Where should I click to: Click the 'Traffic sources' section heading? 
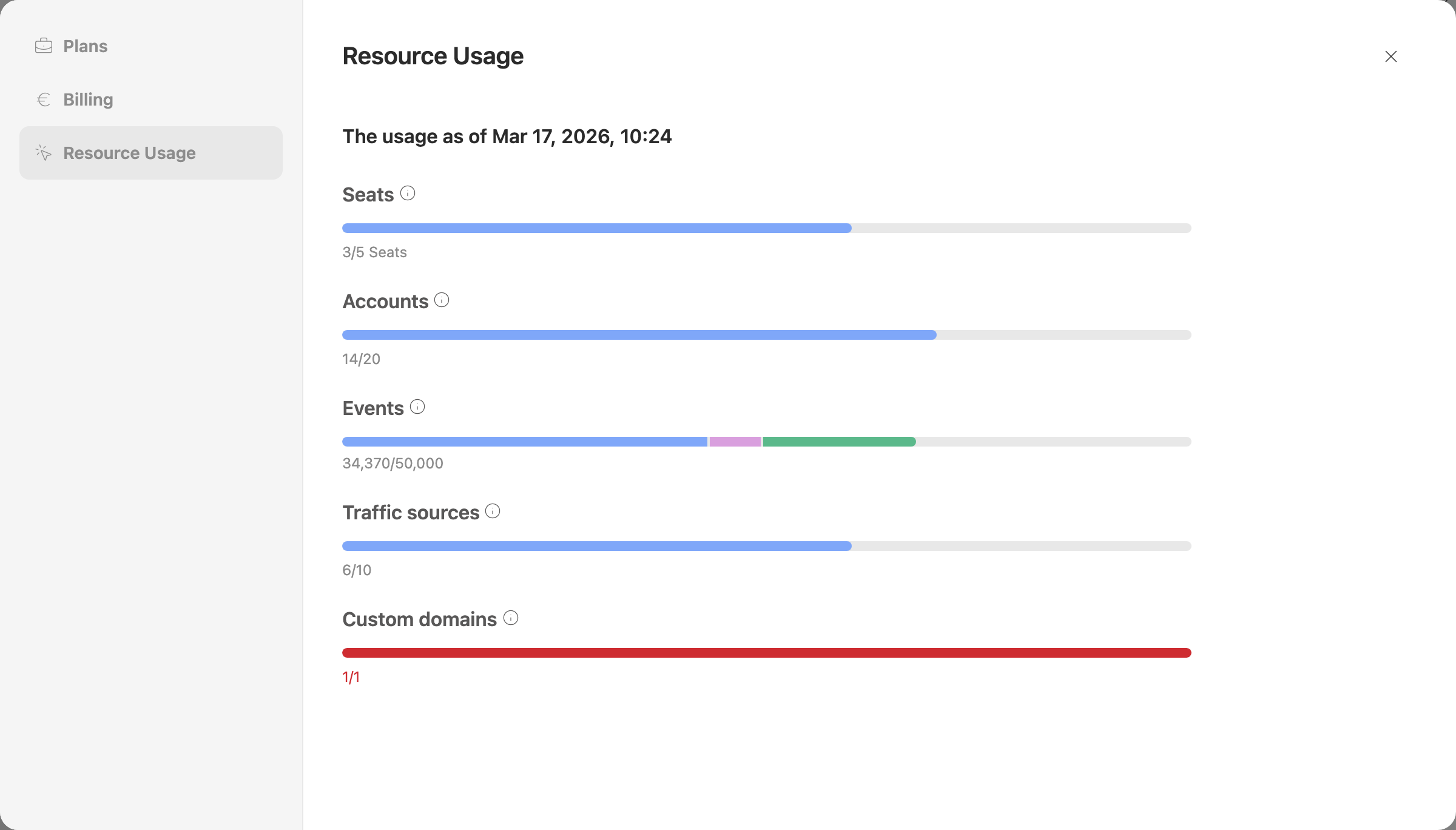tap(411, 513)
